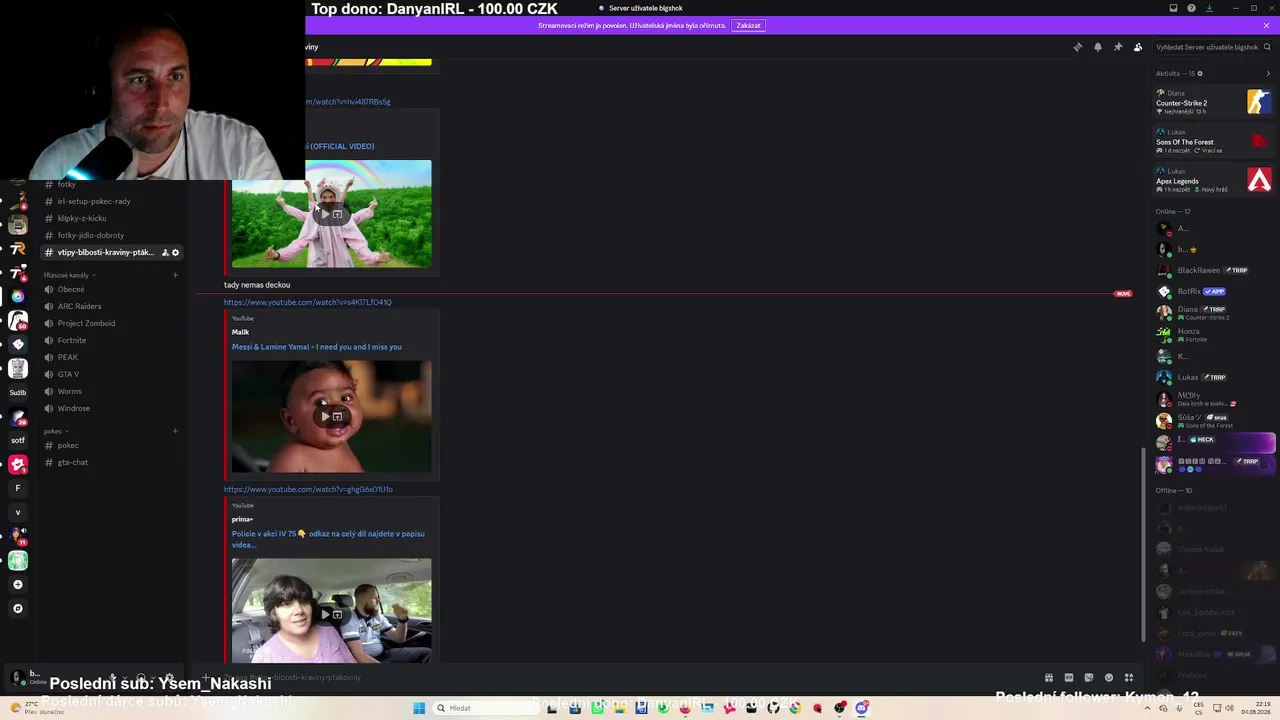This screenshot has height=720, width=1280.
Task: Open Messi & Lamine Yamal video title
Action: [316, 347]
